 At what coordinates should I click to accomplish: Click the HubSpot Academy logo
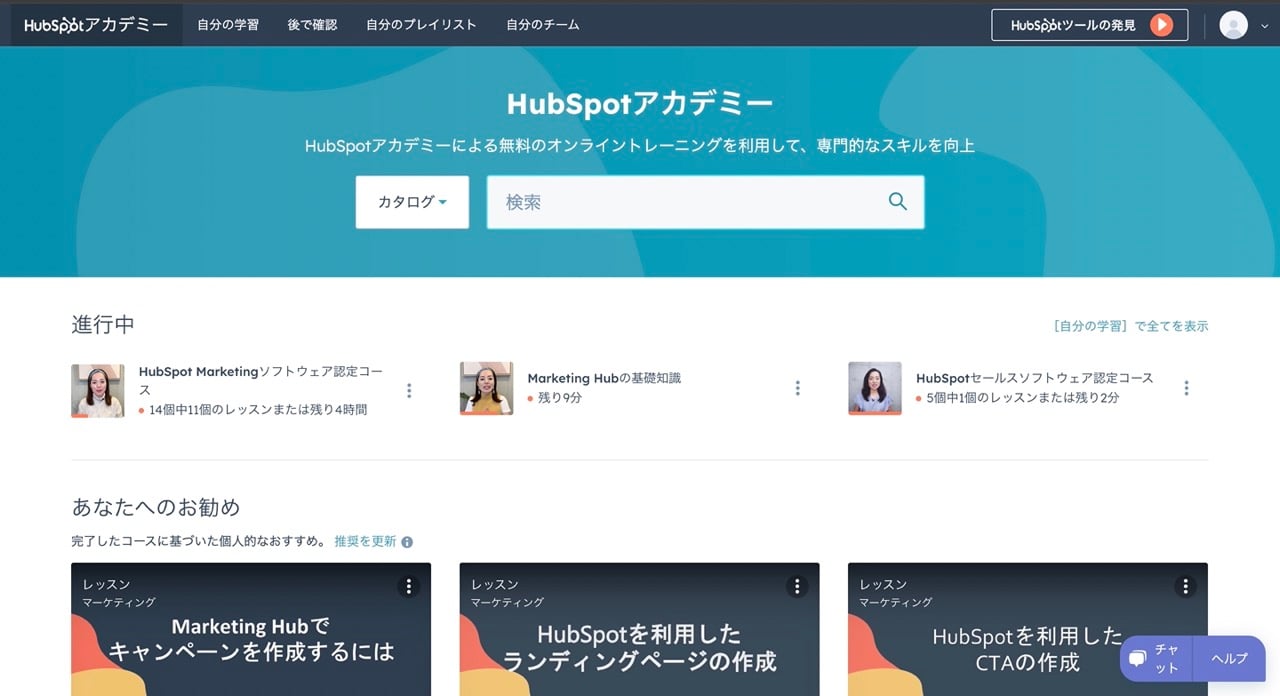(x=96, y=25)
